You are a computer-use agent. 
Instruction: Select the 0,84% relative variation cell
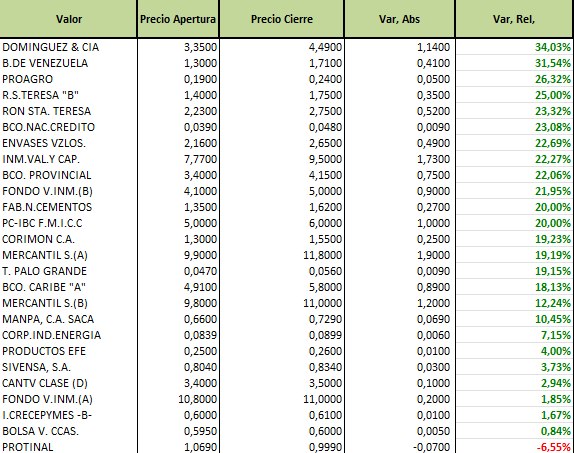tap(514, 431)
